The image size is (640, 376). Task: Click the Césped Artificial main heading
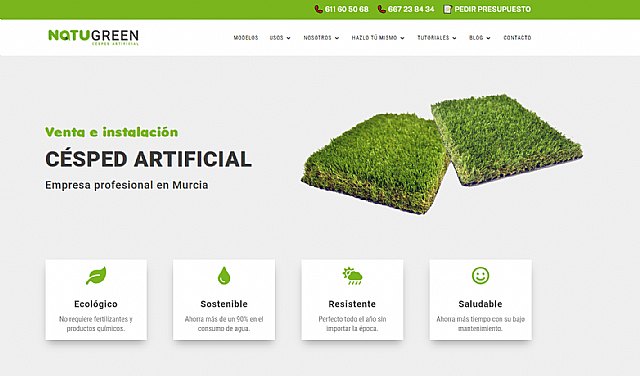(x=148, y=159)
